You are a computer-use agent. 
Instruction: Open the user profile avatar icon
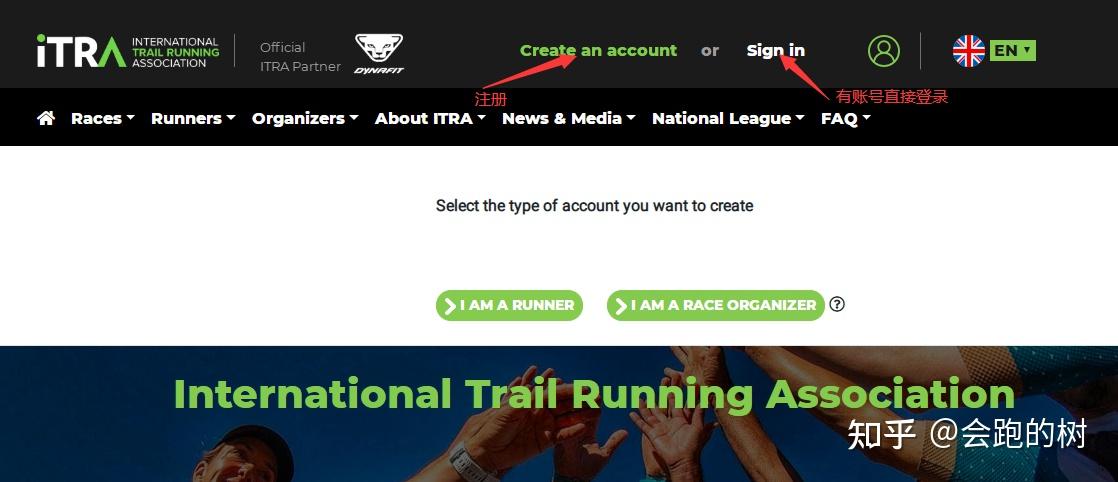(x=883, y=51)
